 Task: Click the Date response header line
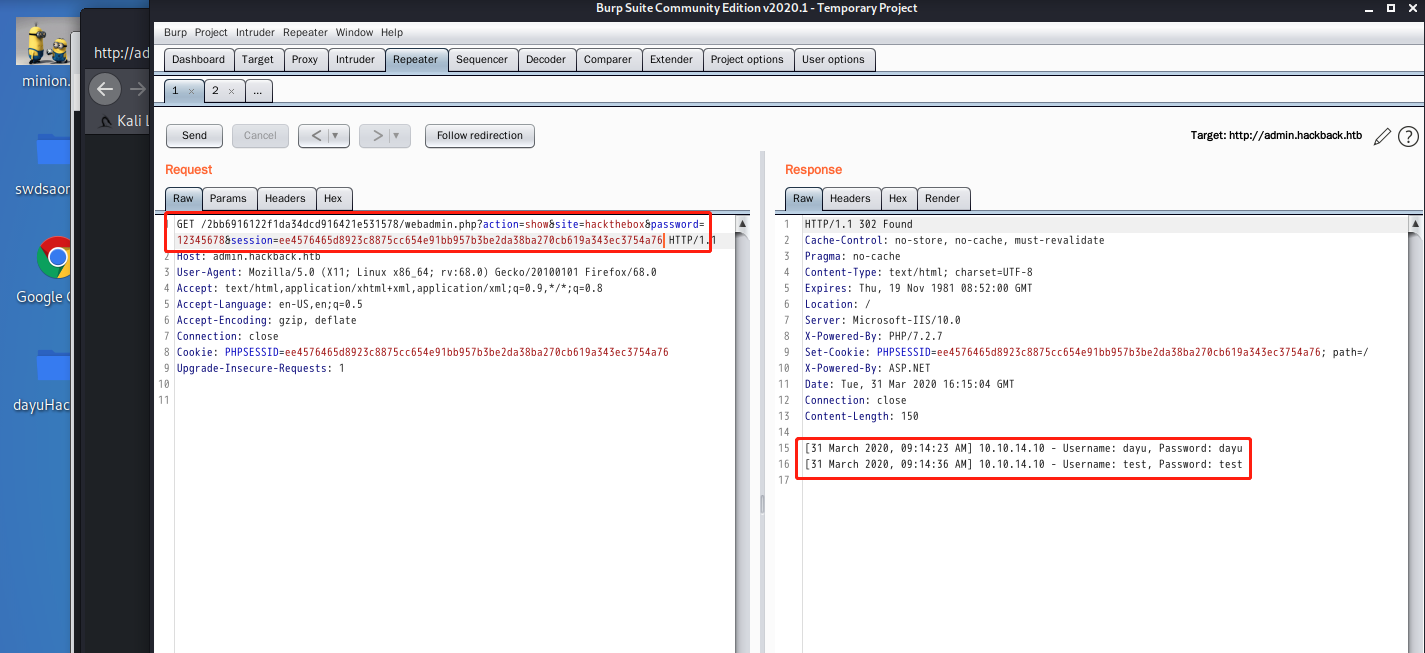tap(909, 384)
